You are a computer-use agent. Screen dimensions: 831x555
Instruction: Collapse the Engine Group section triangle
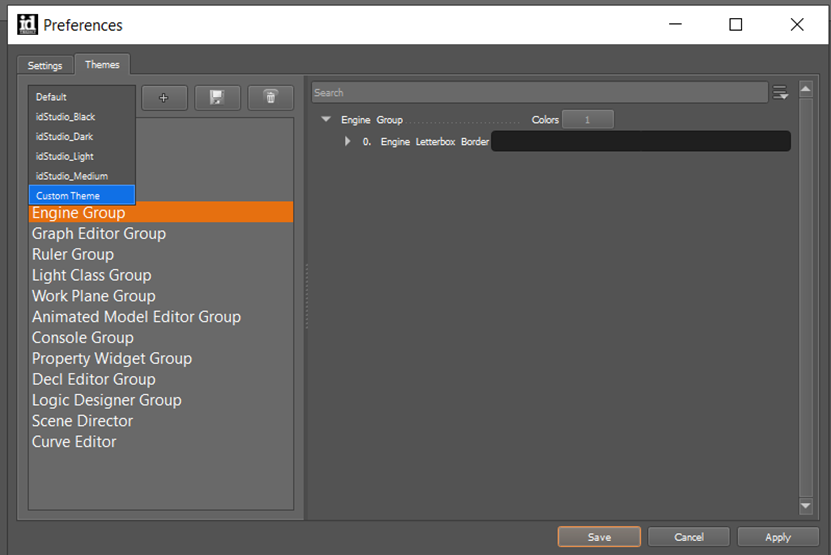click(x=326, y=119)
